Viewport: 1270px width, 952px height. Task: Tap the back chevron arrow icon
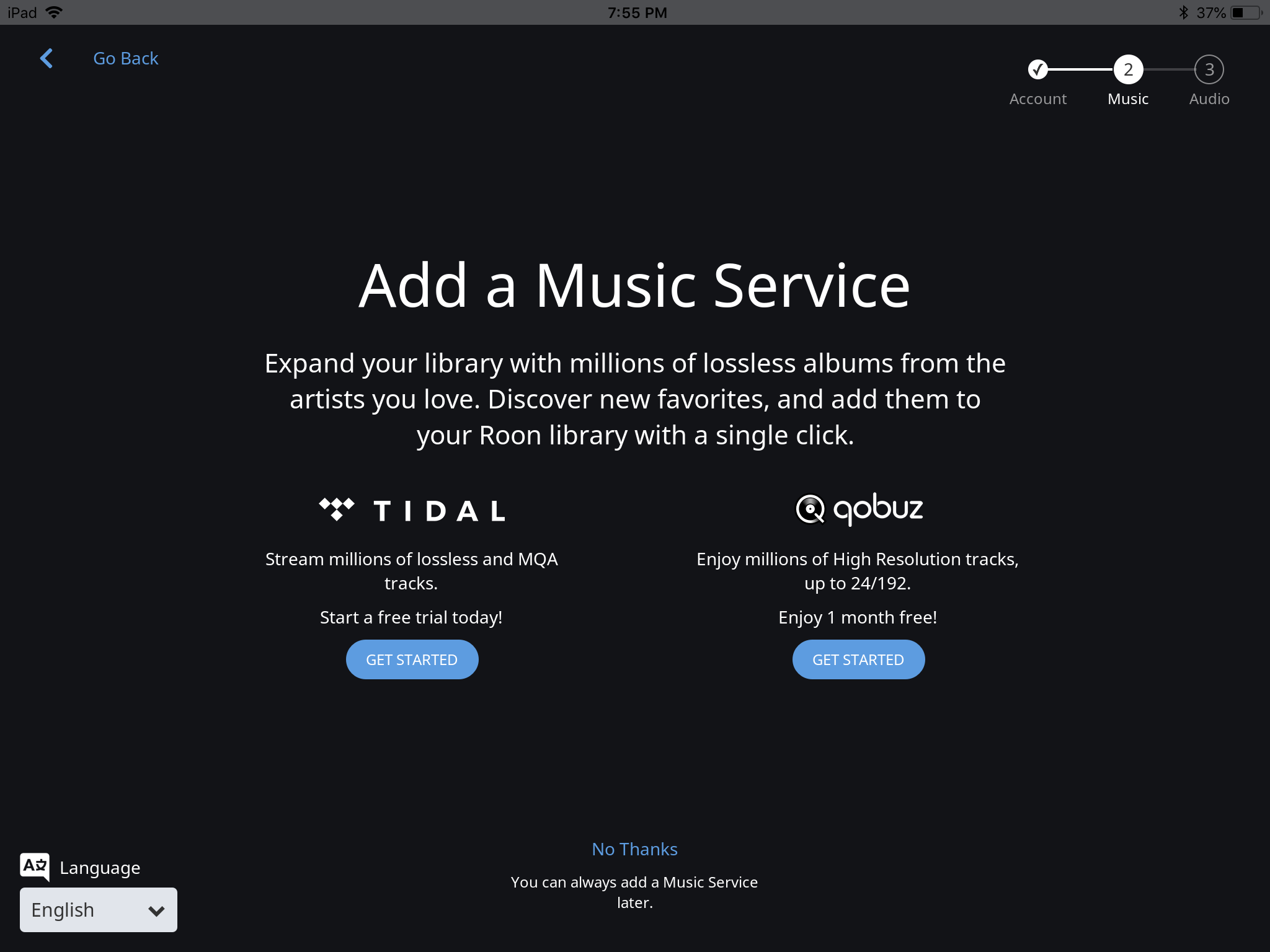point(47,58)
